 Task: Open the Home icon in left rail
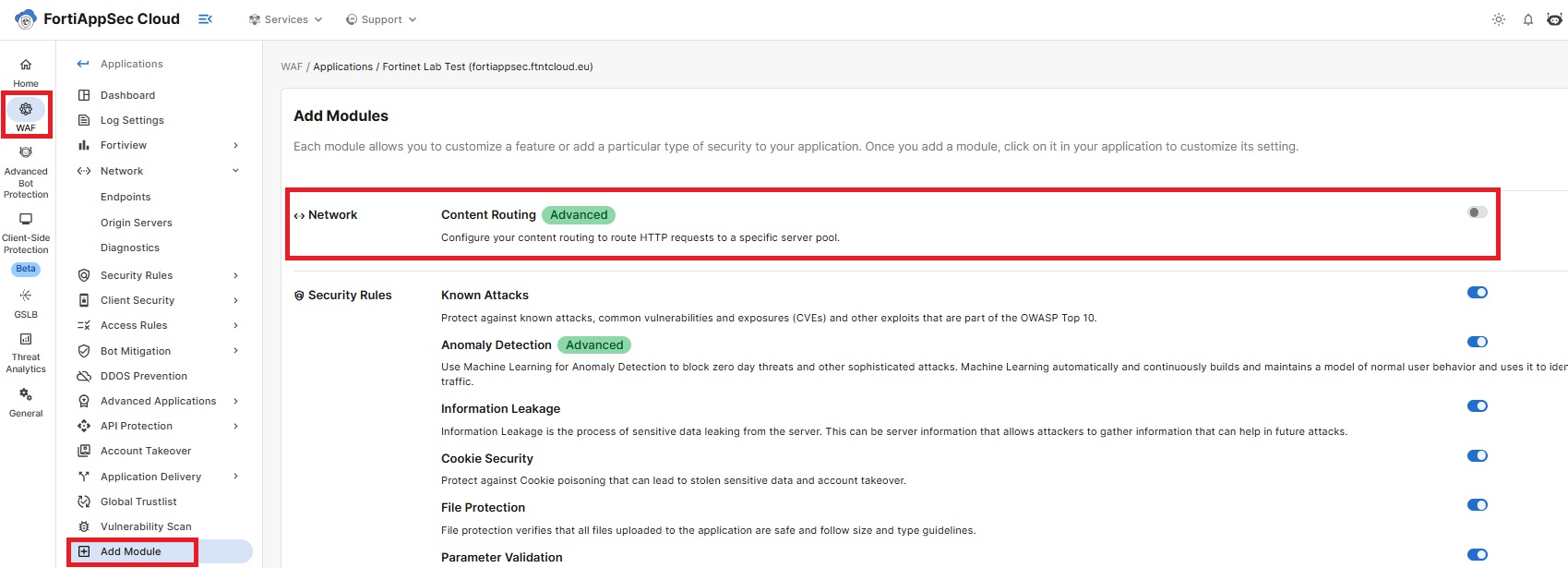click(x=26, y=65)
